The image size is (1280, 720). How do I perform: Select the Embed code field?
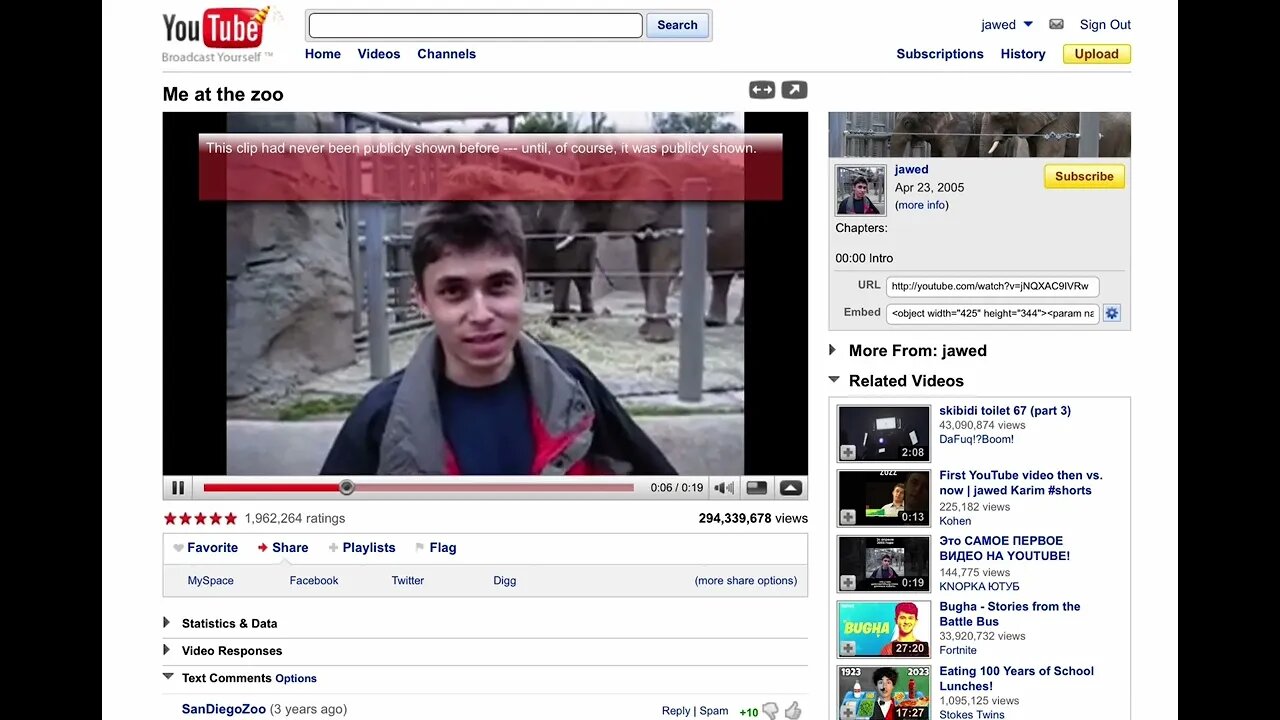tap(993, 313)
